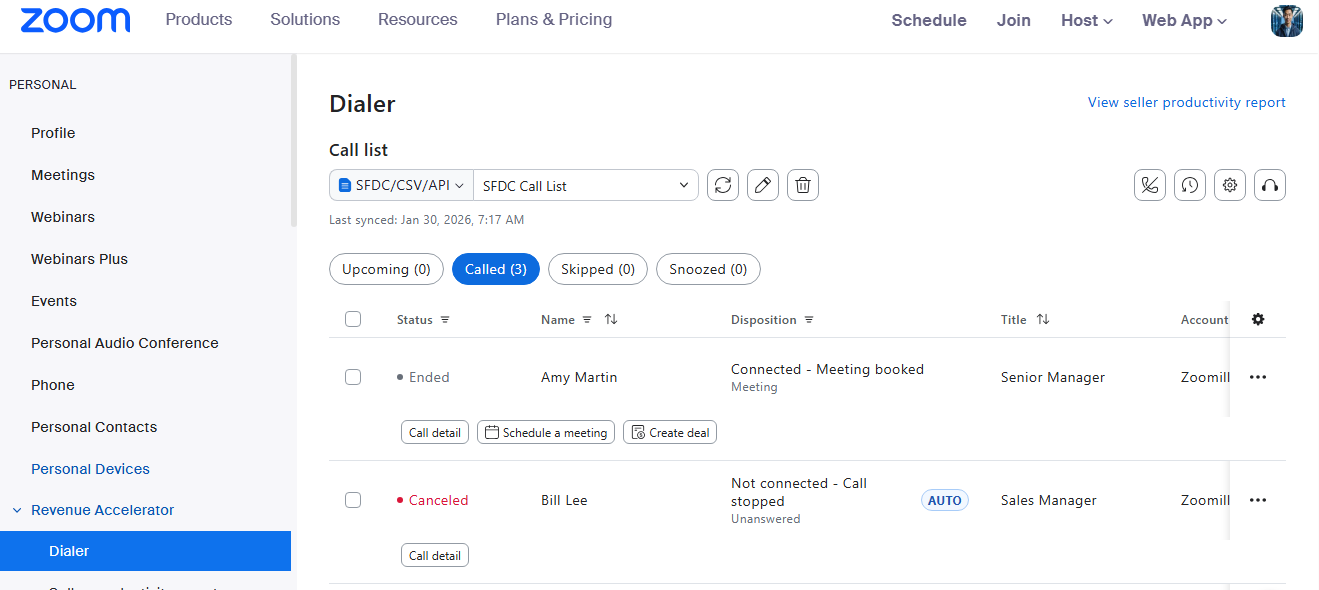Open dialer settings gear button

click(1230, 185)
